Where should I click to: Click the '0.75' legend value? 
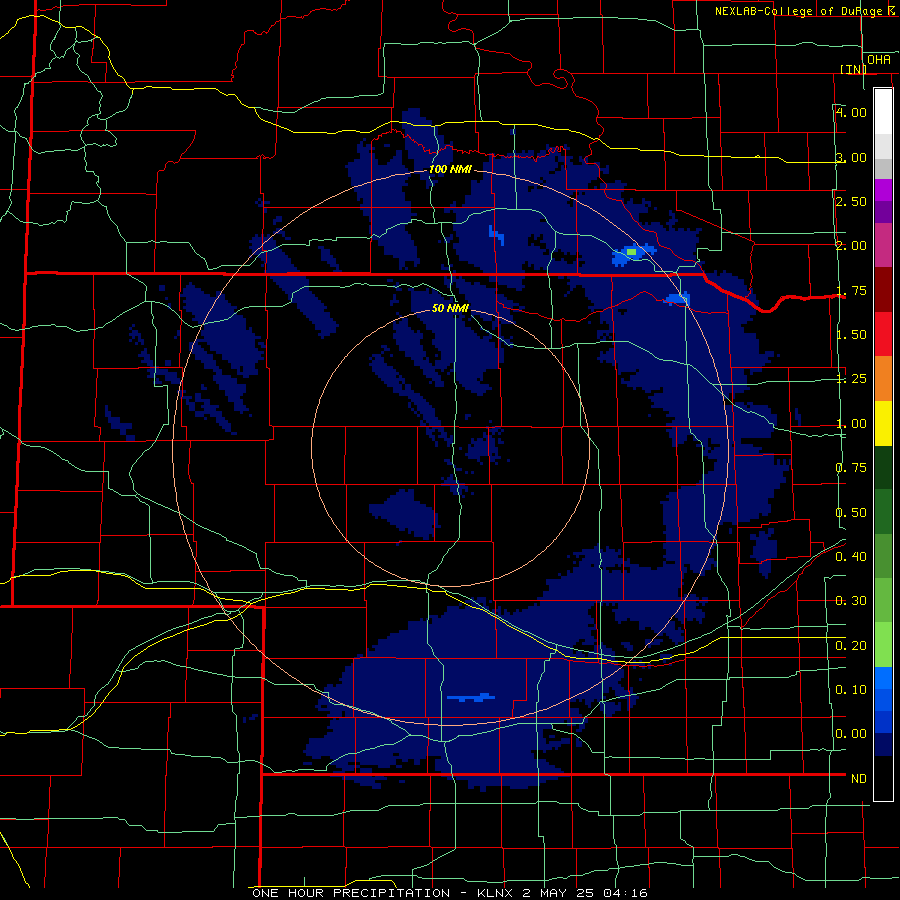(851, 468)
